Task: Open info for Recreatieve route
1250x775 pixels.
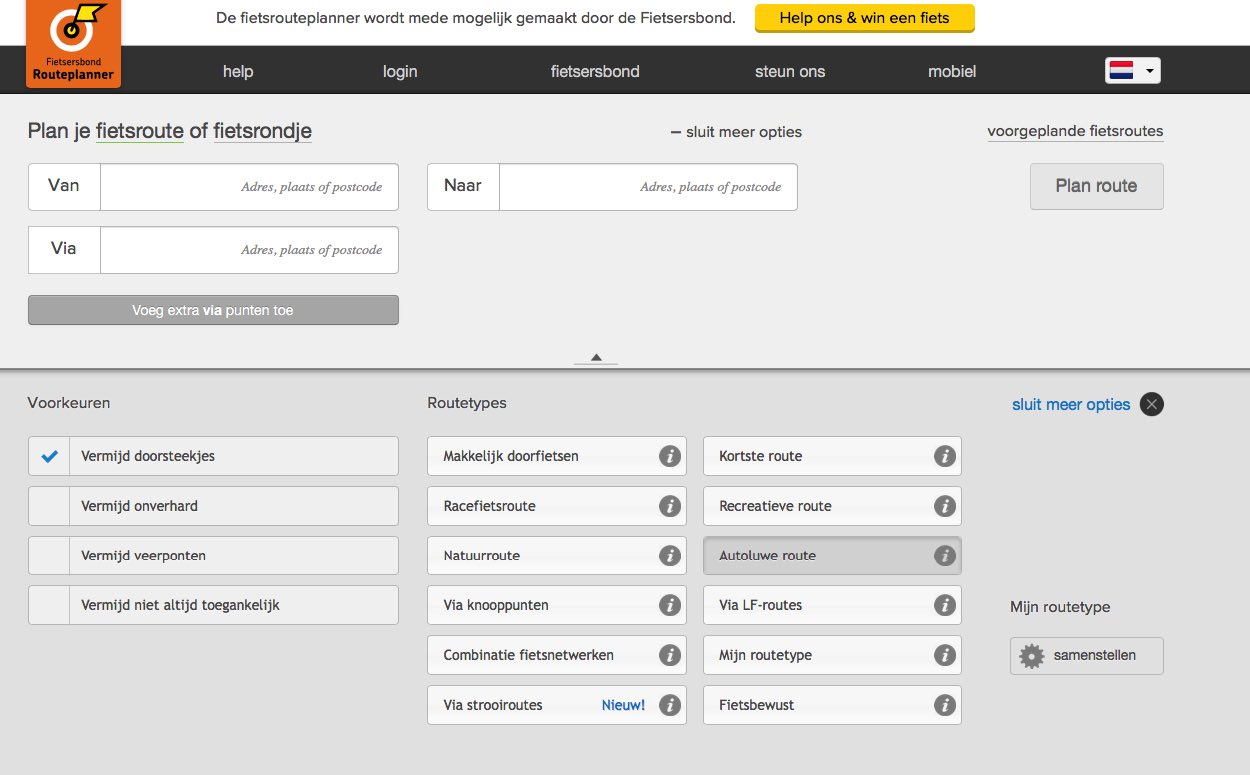Action: pyautogui.click(x=944, y=506)
